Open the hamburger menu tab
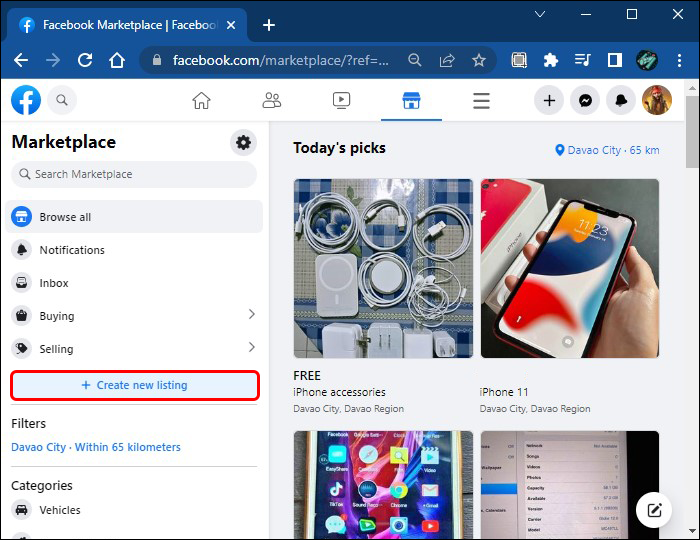The image size is (700, 540). [x=481, y=101]
